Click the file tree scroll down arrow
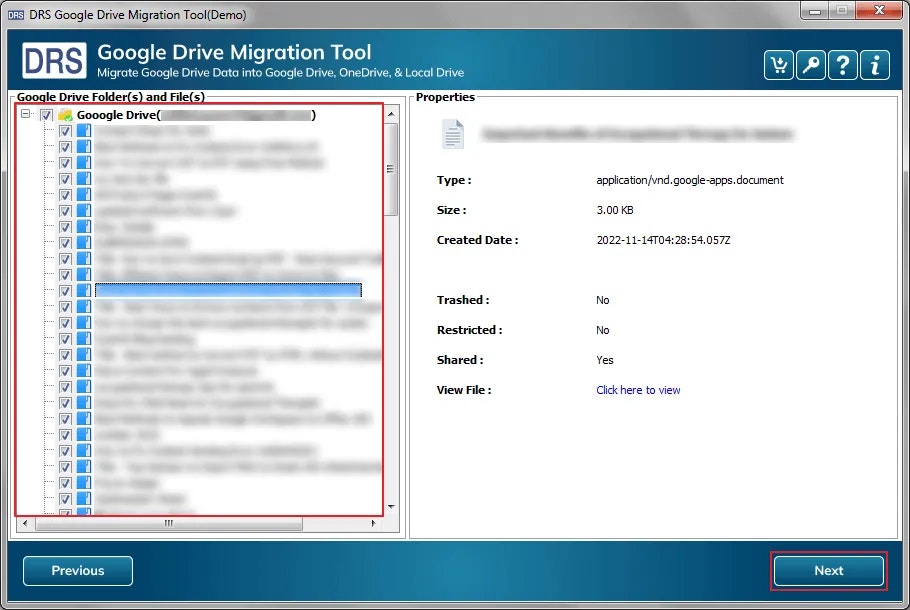The height and width of the screenshot is (610, 910). pyautogui.click(x=391, y=507)
